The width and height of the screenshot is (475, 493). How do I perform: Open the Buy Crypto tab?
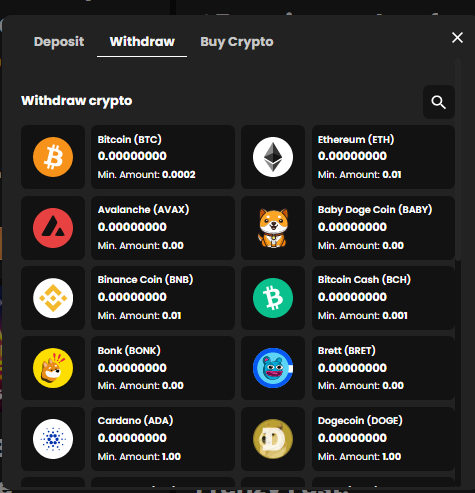point(237,42)
